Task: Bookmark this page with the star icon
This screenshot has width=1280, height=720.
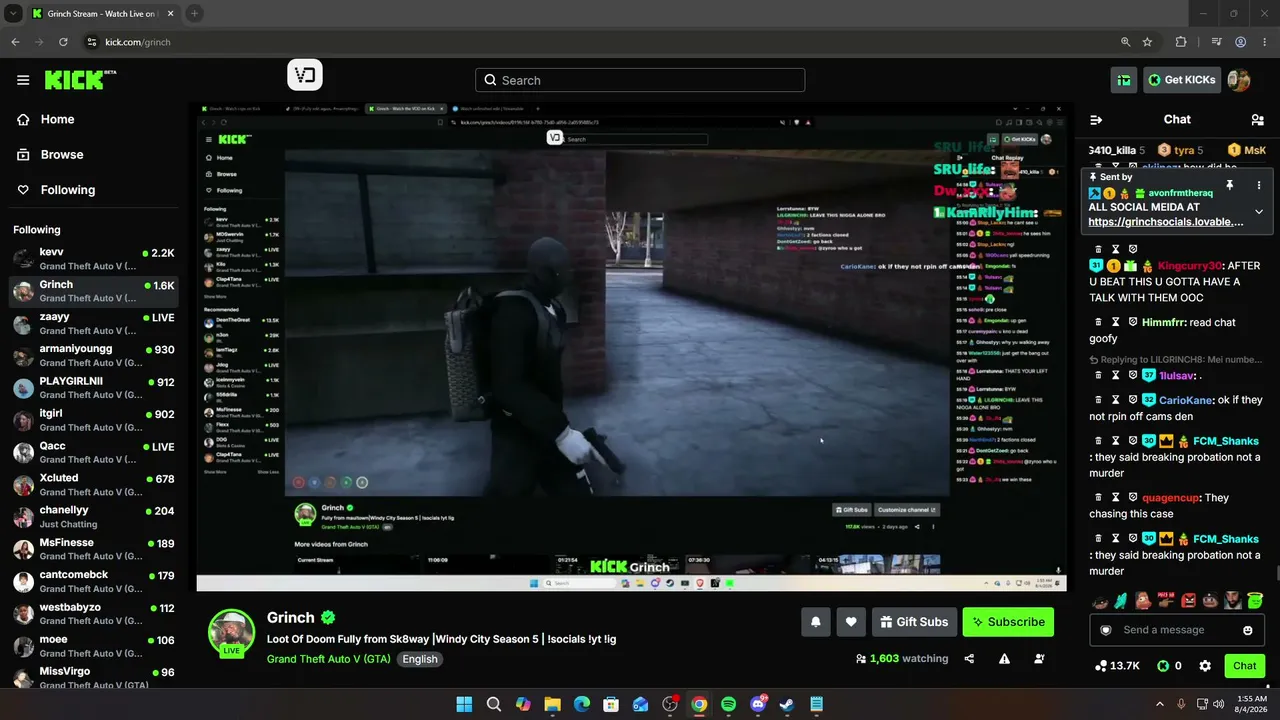Action: point(1147,42)
